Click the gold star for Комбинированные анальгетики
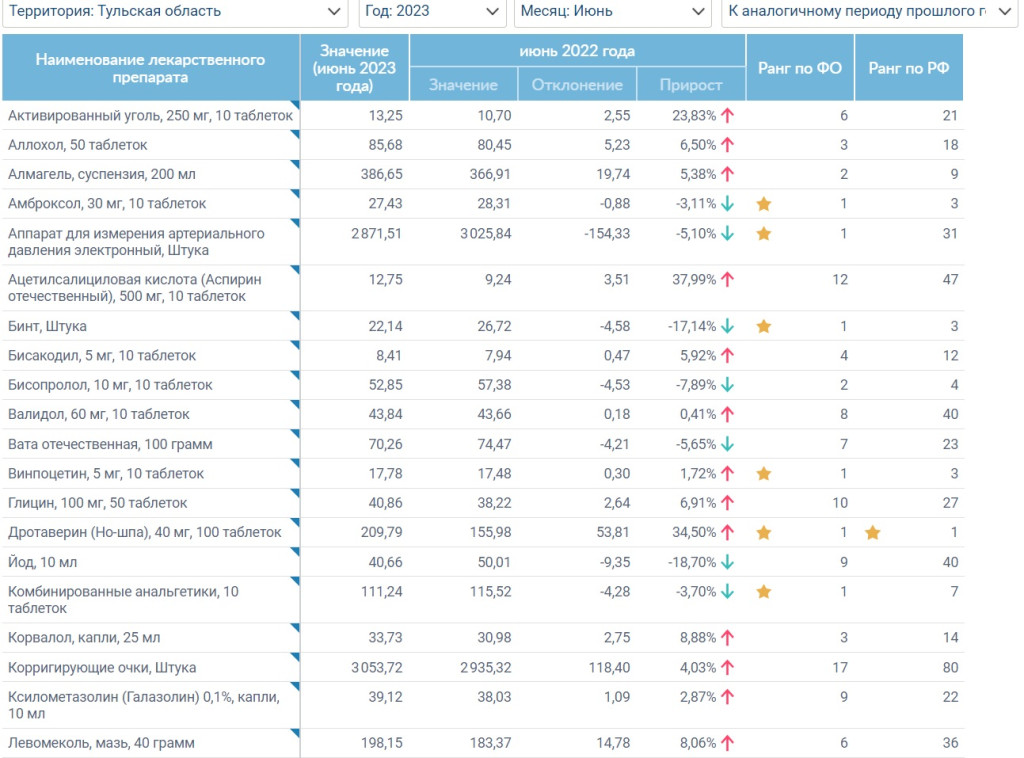Screen dimensions: 1024x758 (764, 592)
